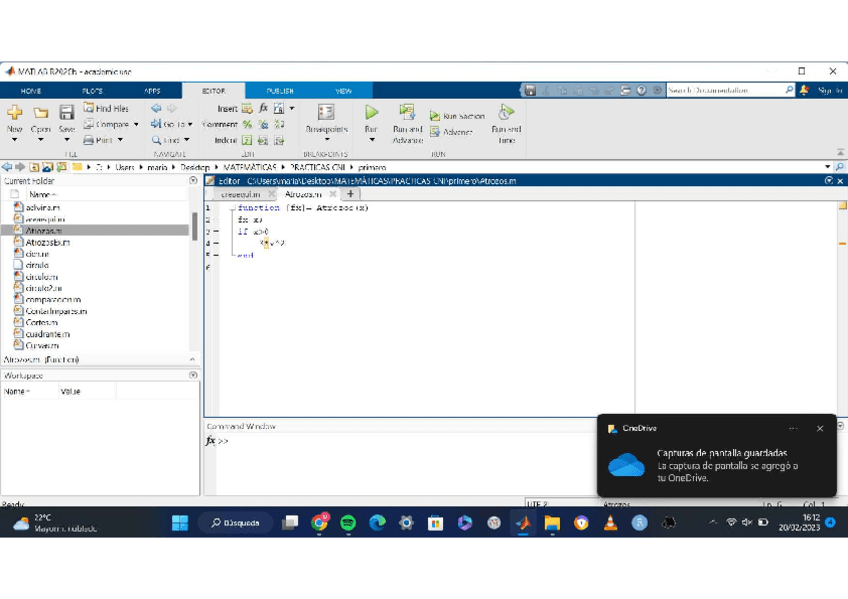Click the Run and Time icon
Viewport: 848px width, 599px height.
tap(506, 113)
